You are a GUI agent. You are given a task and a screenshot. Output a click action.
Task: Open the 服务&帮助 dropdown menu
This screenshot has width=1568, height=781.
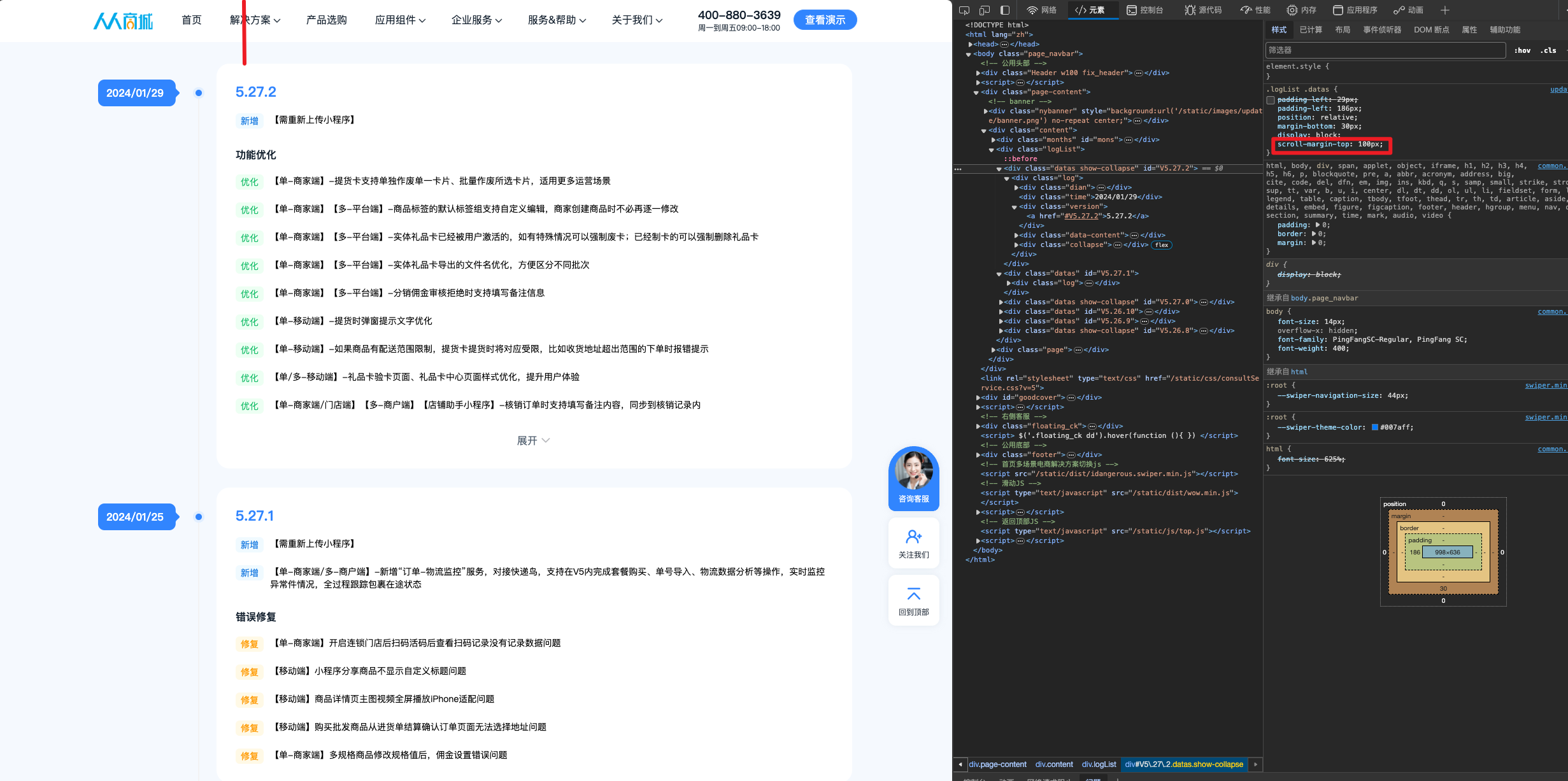[x=557, y=20]
